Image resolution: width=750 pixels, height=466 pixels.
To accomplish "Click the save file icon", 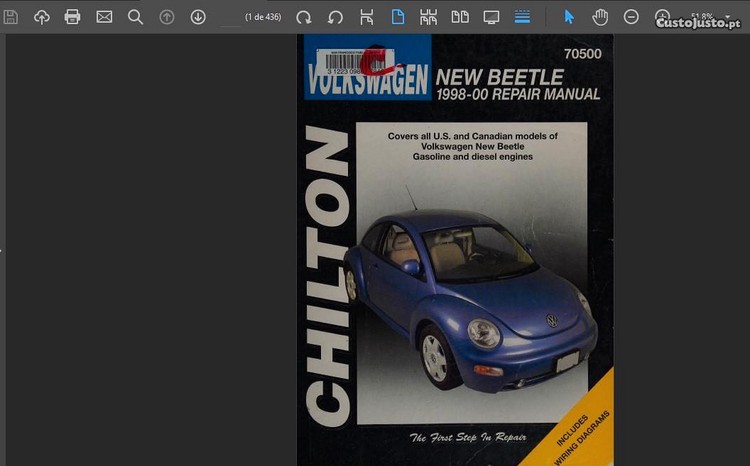I will (x=11, y=17).
